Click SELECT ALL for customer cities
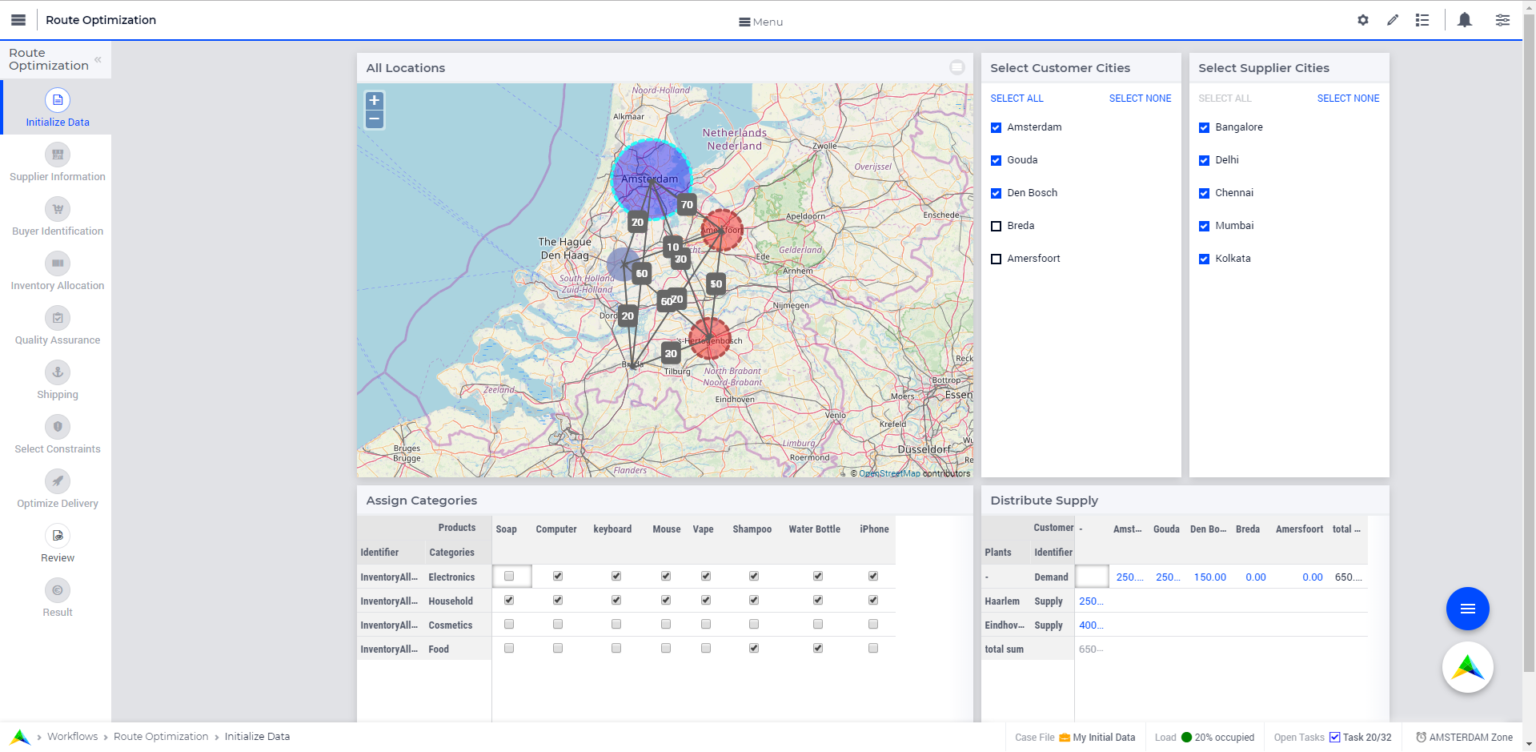1536x752 pixels. (x=1016, y=98)
